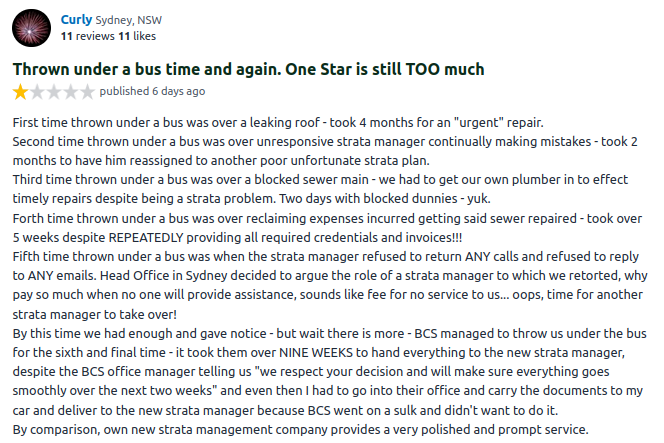The image size is (664, 443).
Task: Click the 'published 6 days ago' timestamp
Action: (152, 92)
